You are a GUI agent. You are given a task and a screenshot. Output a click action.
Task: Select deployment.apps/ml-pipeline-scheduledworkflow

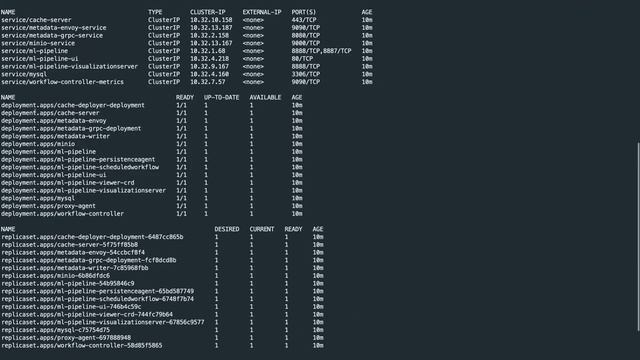point(80,167)
